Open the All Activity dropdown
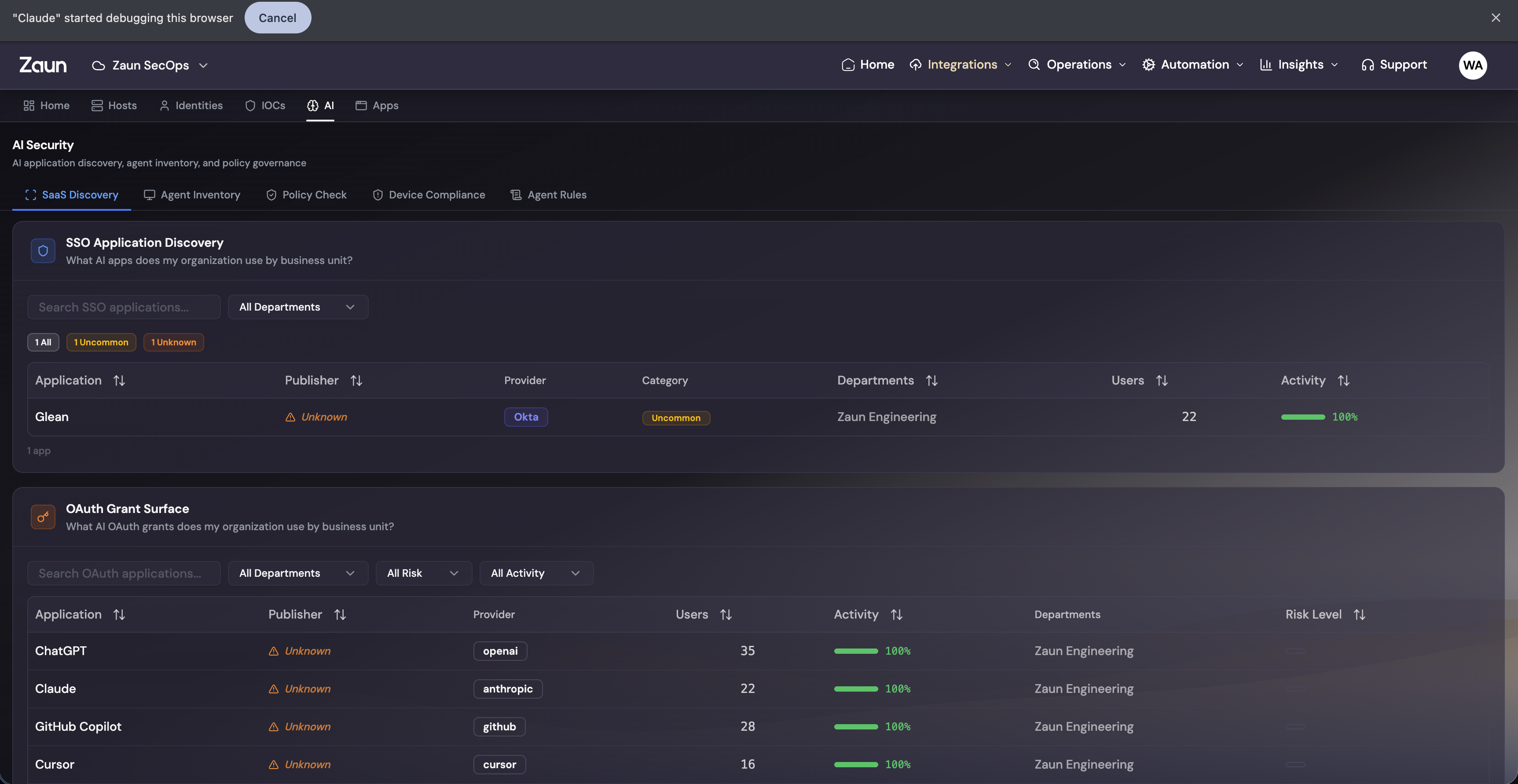This screenshot has width=1518, height=784. pos(535,573)
